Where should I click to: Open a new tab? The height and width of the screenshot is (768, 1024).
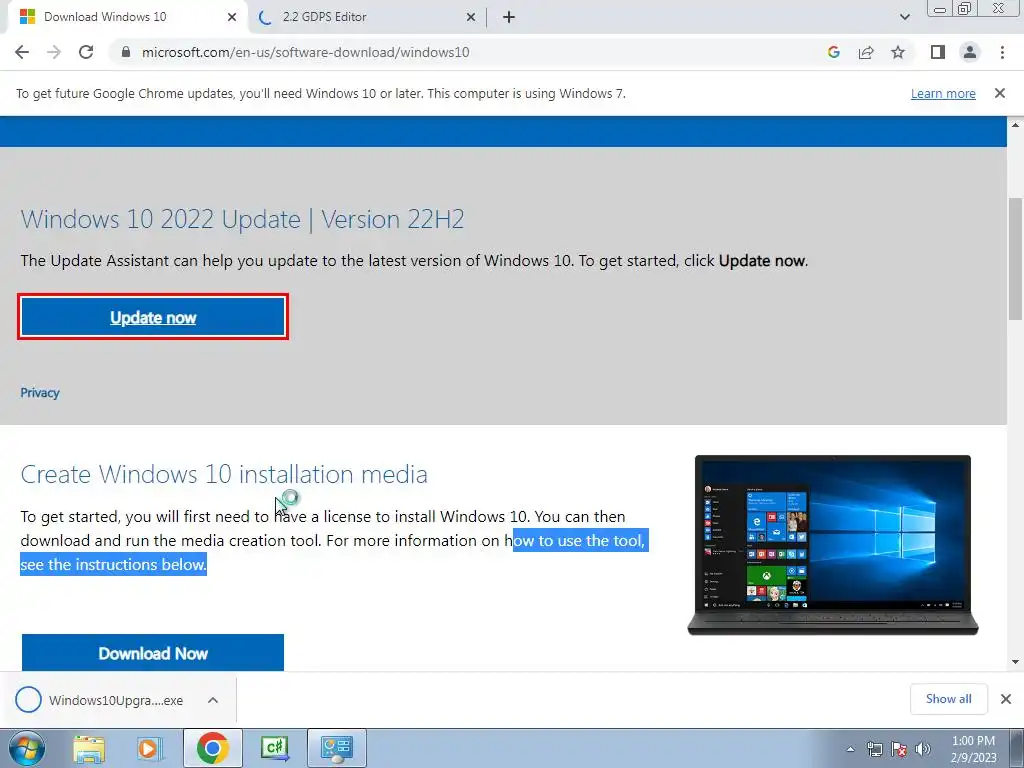pos(509,17)
